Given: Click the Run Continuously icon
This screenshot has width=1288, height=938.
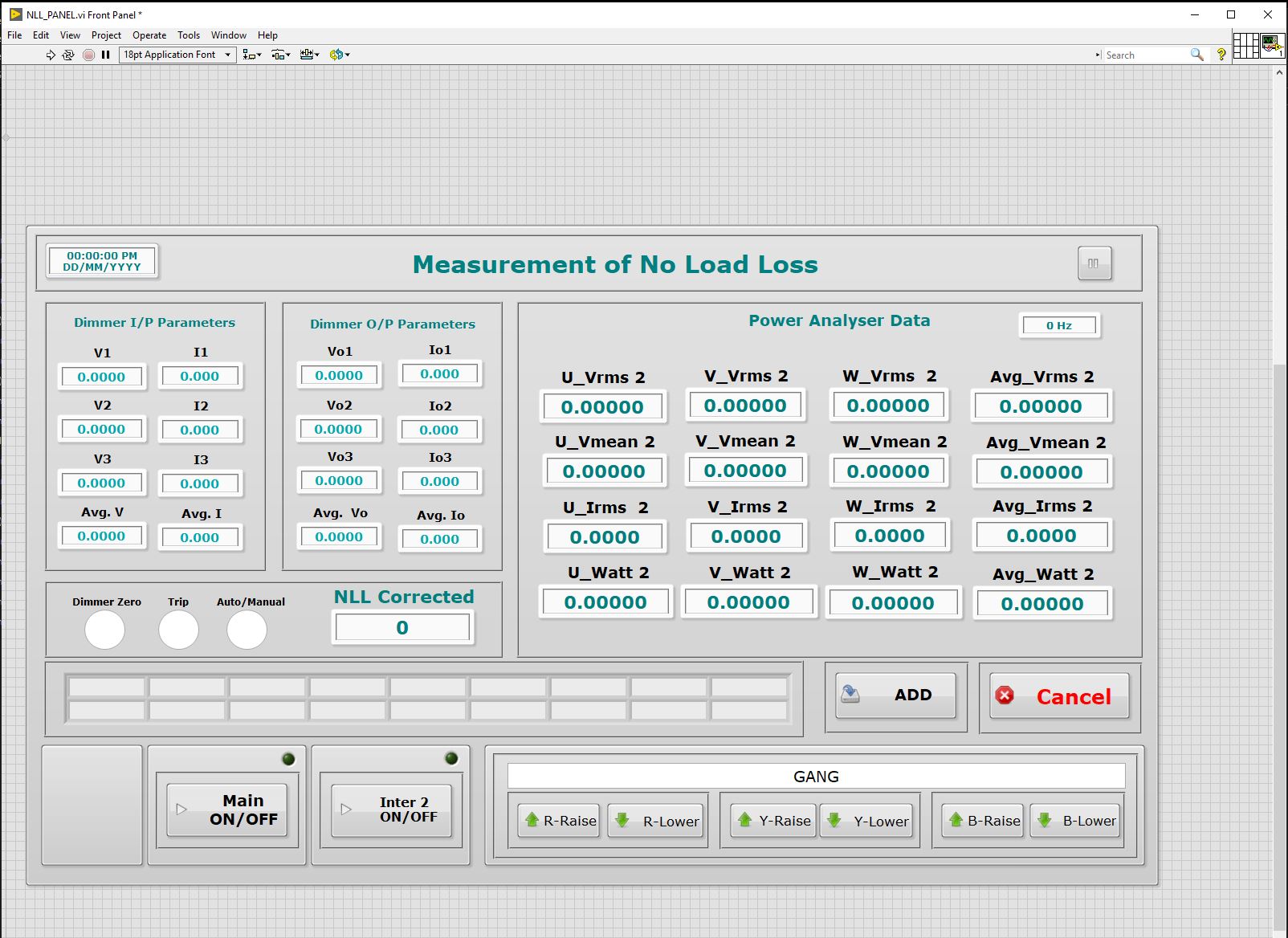Looking at the screenshot, I should (68, 55).
